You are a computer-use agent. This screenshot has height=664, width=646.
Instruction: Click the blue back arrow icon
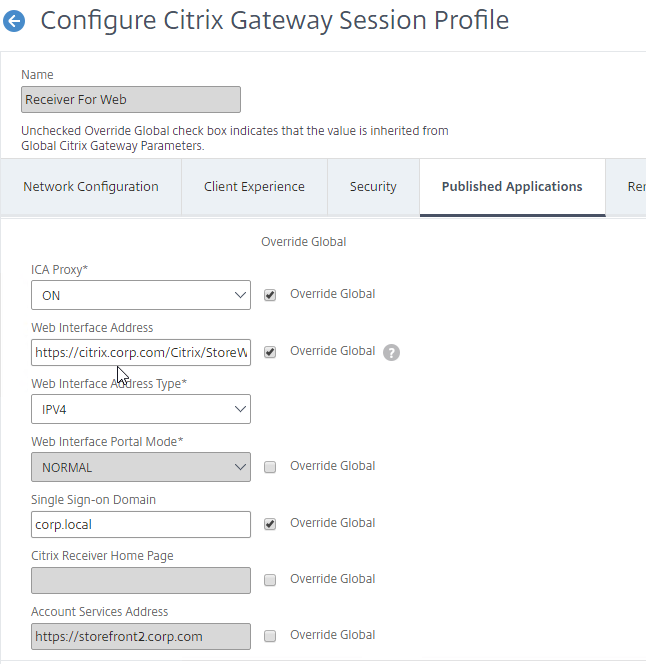tap(14, 21)
